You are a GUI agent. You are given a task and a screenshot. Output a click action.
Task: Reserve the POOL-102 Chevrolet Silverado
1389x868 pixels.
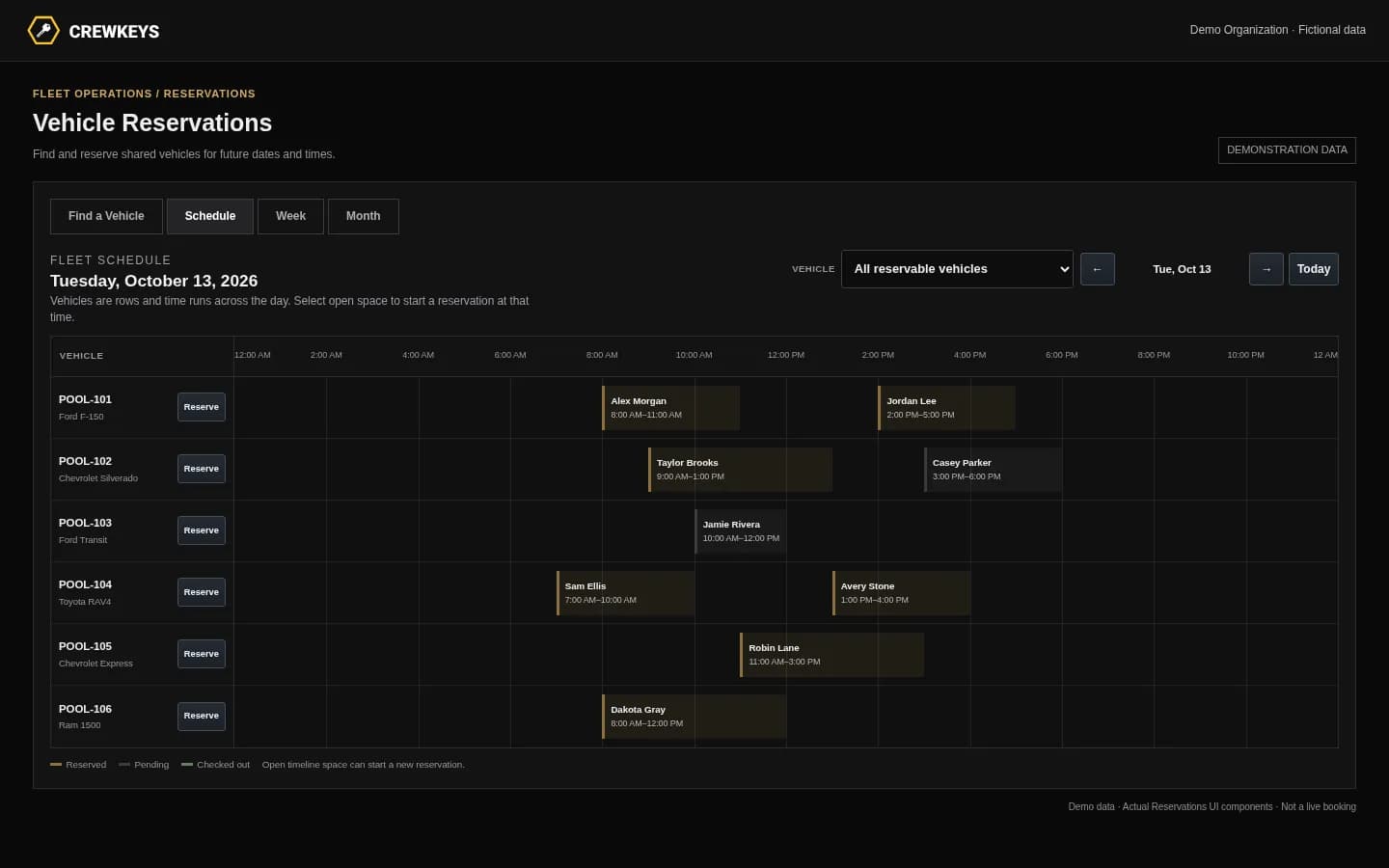click(x=202, y=469)
